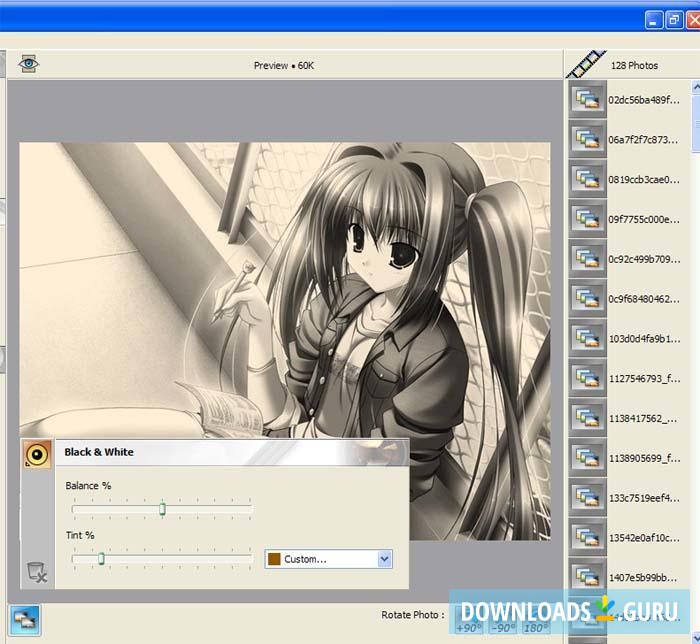Image resolution: width=700 pixels, height=644 pixels.
Task: Click file name 133c7519eef4...
Action: click(x=644, y=498)
